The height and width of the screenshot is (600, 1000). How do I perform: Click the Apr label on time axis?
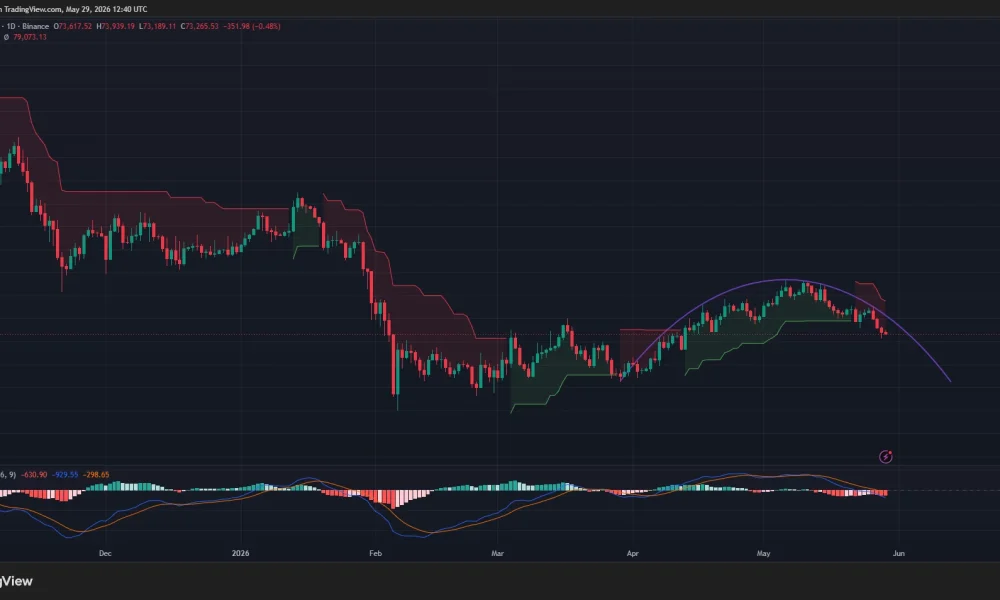click(x=633, y=553)
